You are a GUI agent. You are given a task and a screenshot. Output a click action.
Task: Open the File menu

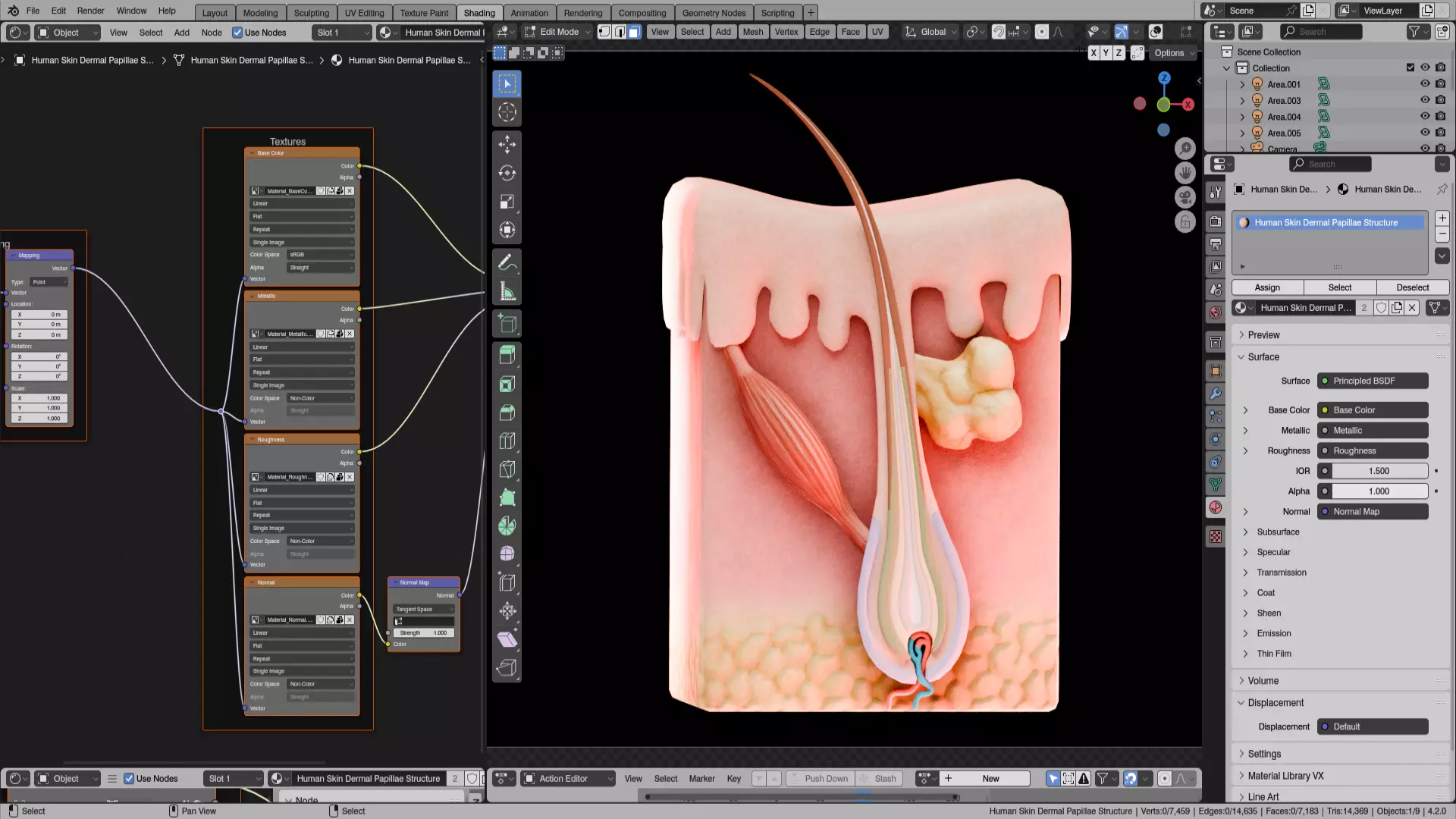(33, 11)
